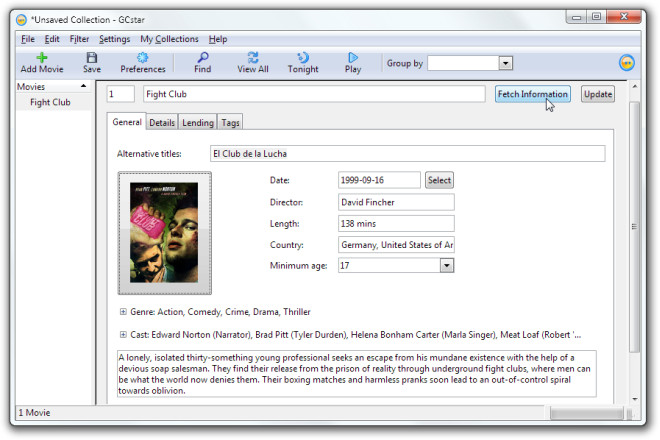Click the Country field
The image size is (660, 440).
point(396,245)
